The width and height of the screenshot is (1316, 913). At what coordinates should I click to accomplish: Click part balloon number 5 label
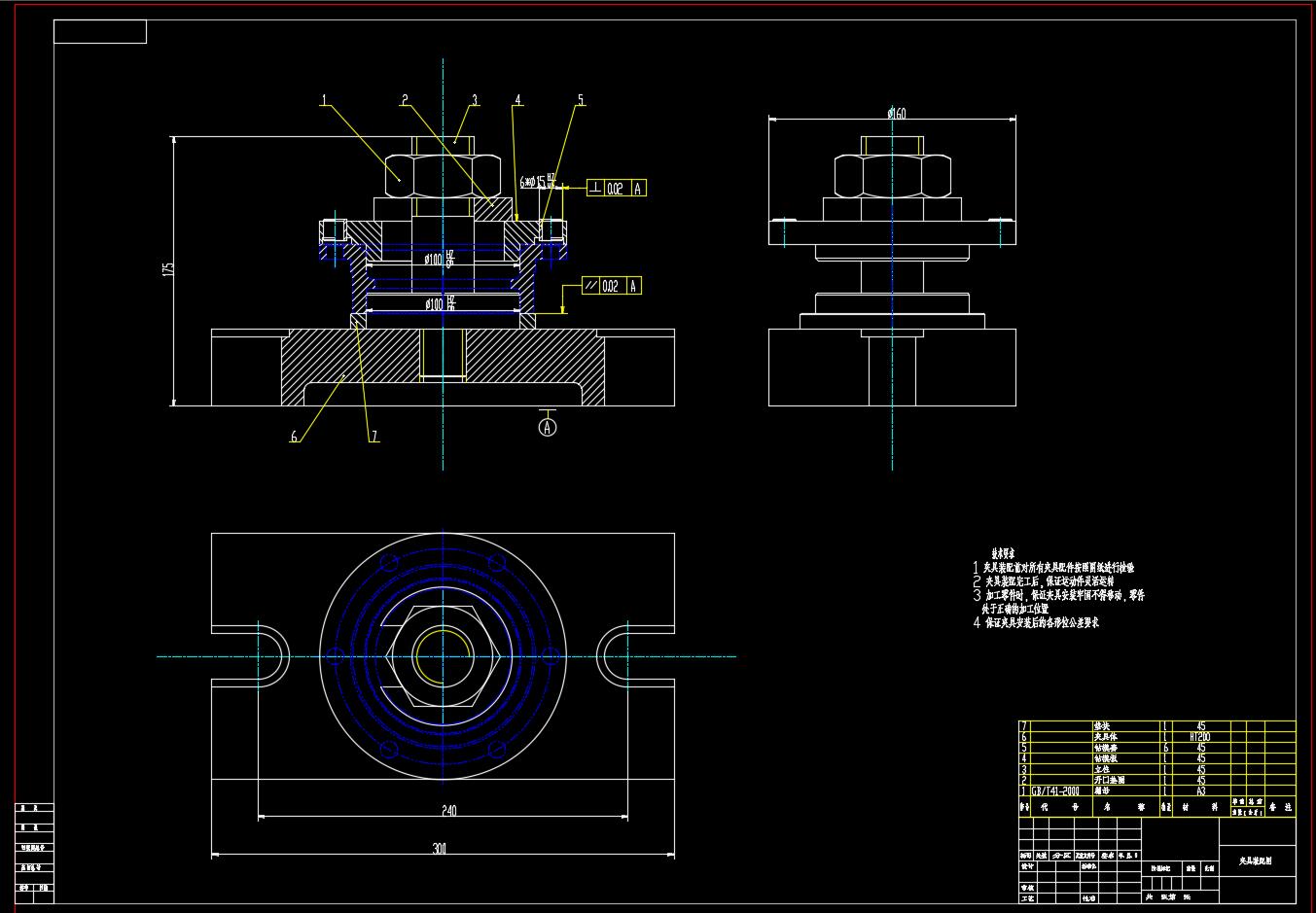click(x=581, y=99)
